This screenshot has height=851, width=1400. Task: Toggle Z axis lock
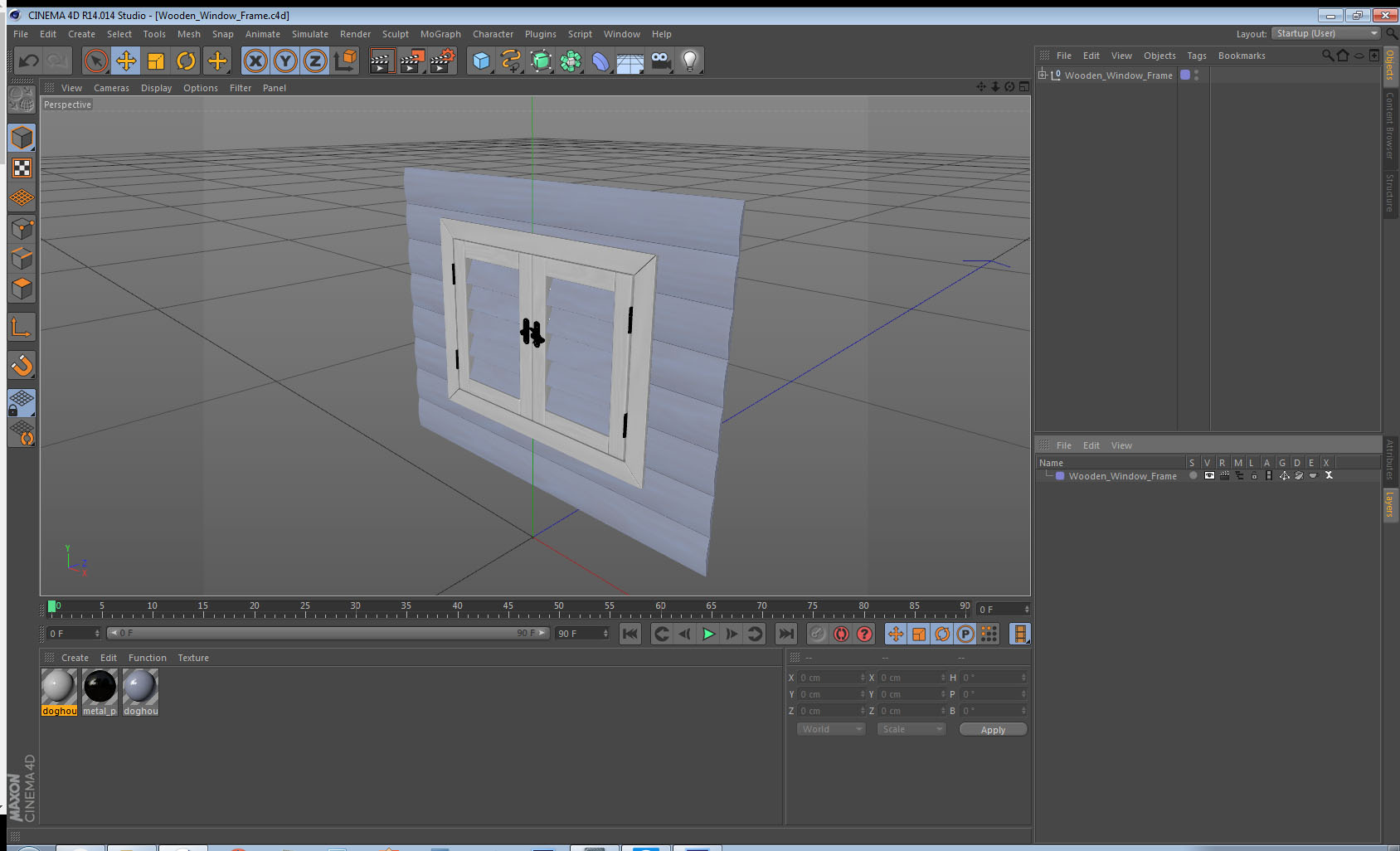(315, 61)
